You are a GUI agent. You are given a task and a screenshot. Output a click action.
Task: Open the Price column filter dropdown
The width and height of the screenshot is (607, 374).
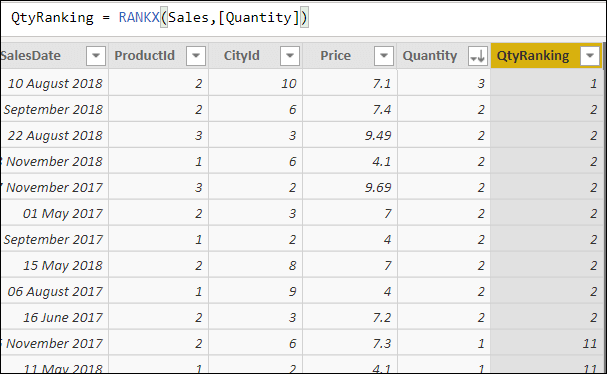[x=384, y=56]
